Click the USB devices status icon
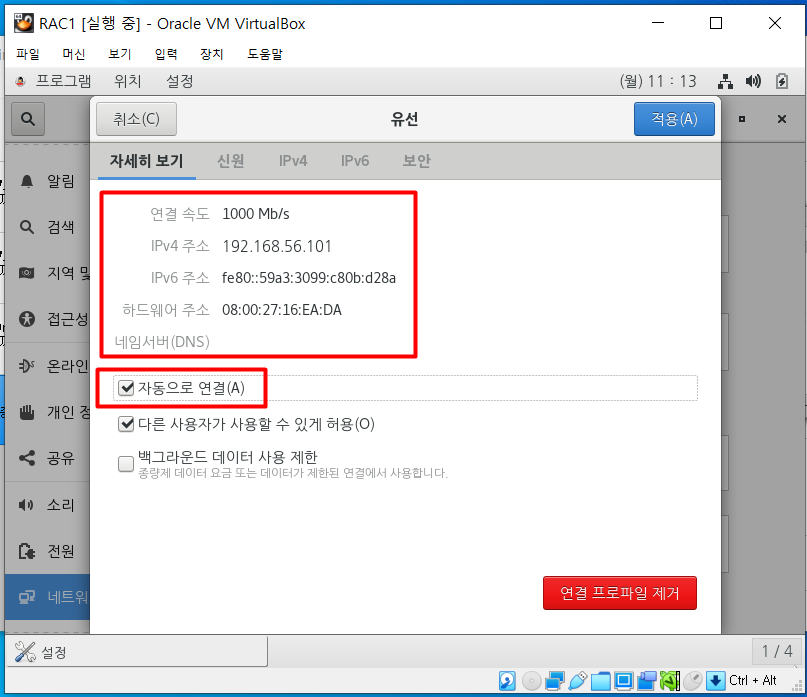807x697 pixels. click(577, 681)
